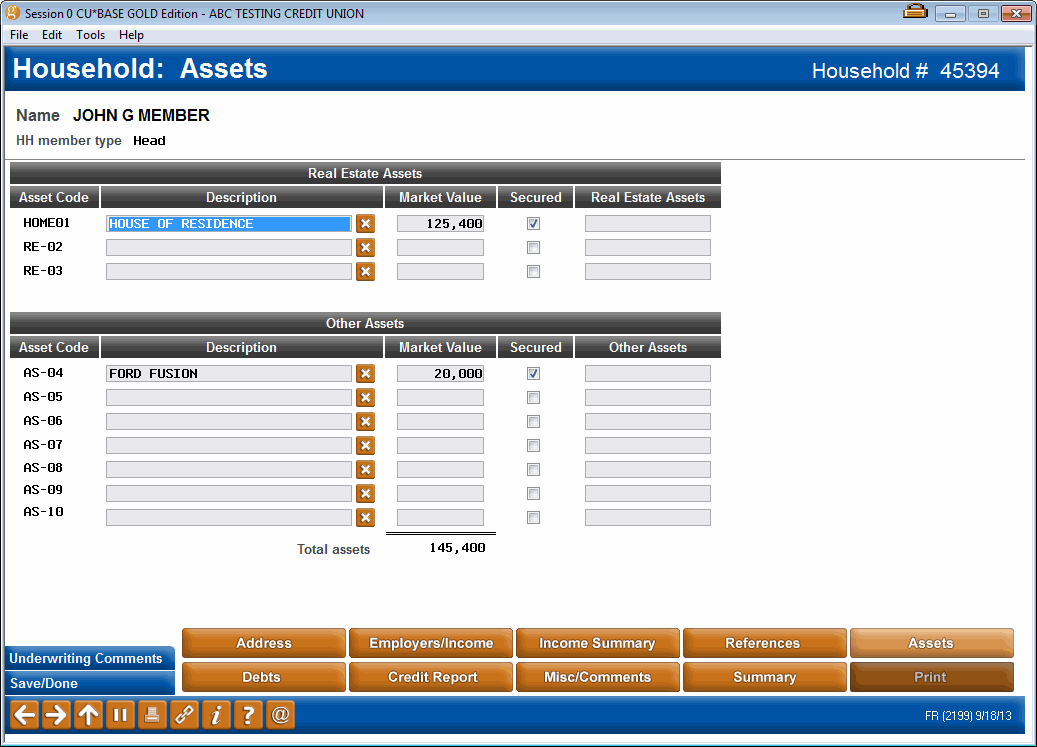This screenshot has width=1037, height=747.
Task: Open the info icon in the bottom toolbar
Action: coord(216,715)
